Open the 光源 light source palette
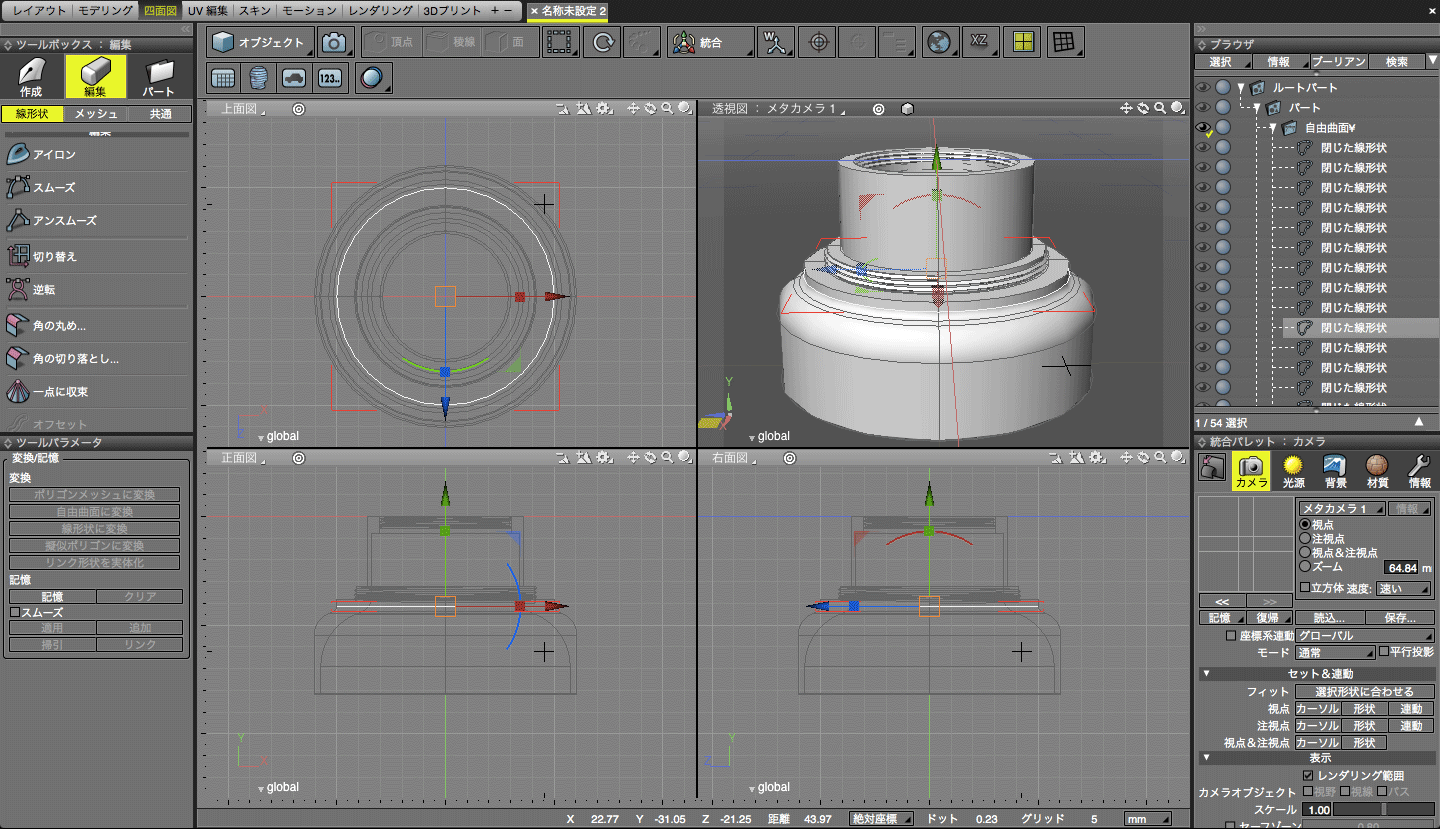Viewport: 1440px width, 829px height. [x=1293, y=470]
